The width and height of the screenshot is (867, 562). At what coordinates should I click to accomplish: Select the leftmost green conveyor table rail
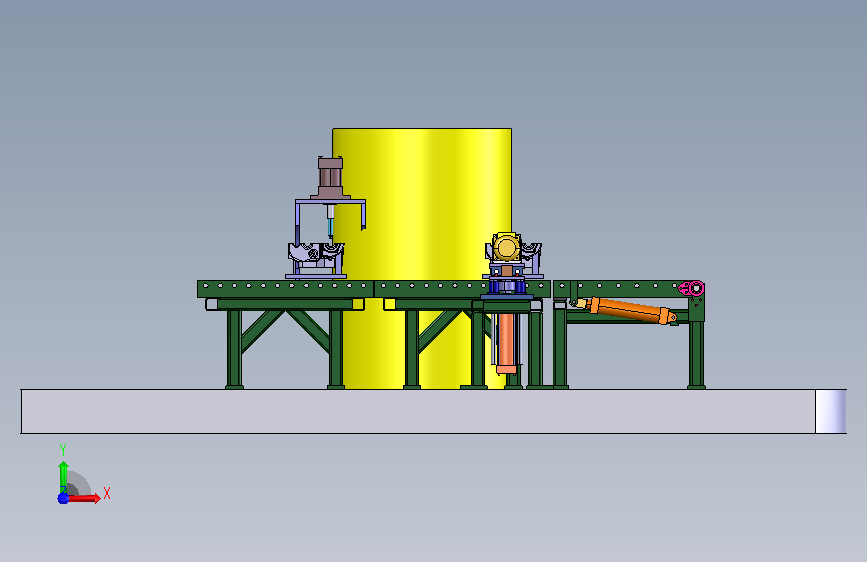[285, 289]
